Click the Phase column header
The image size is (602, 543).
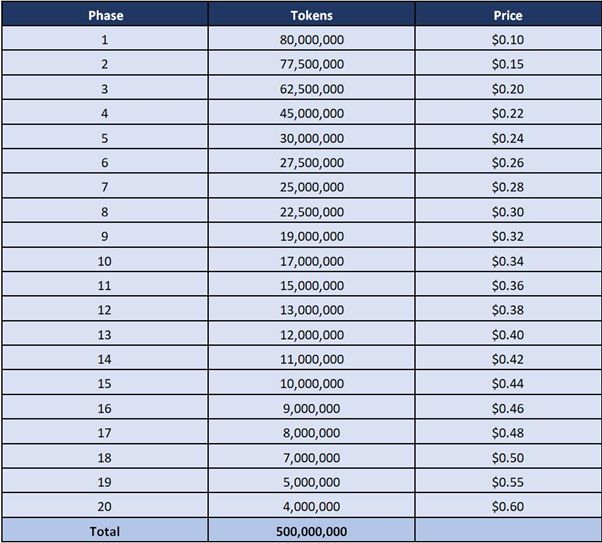[x=104, y=15]
